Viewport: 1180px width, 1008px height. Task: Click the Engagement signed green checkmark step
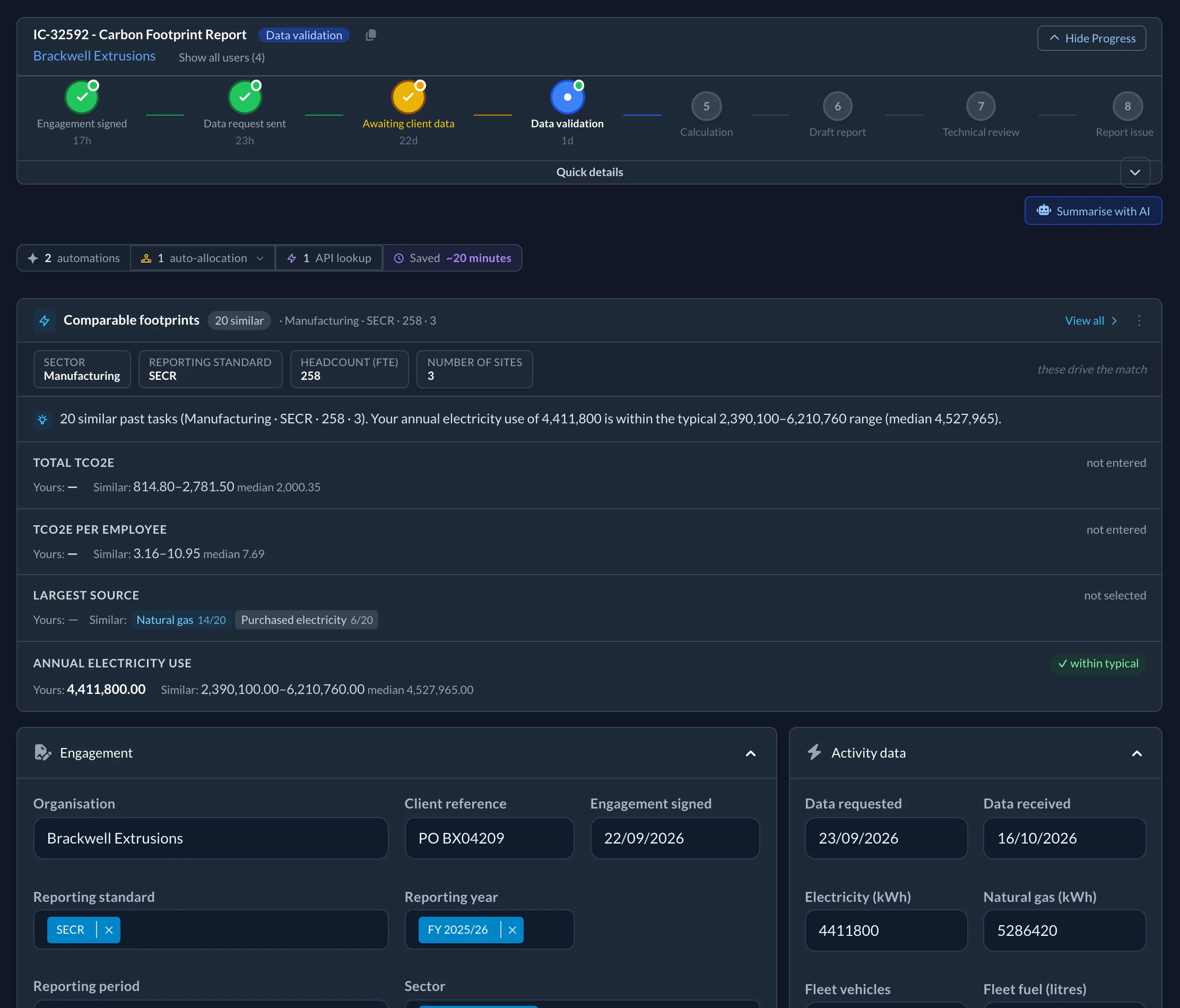pyautogui.click(x=82, y=97)
